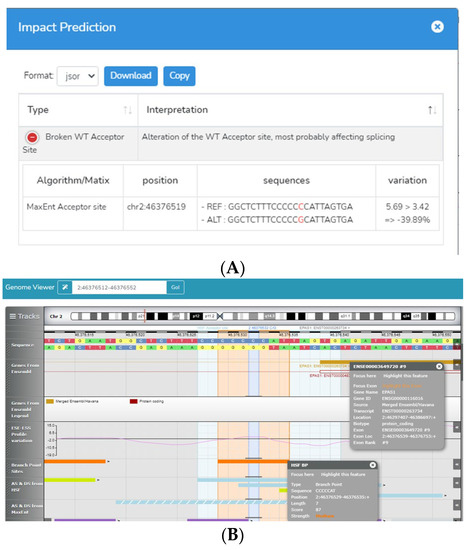Click Focus here in exon popup
Screen dimensions: 472x550
[364, 376]
